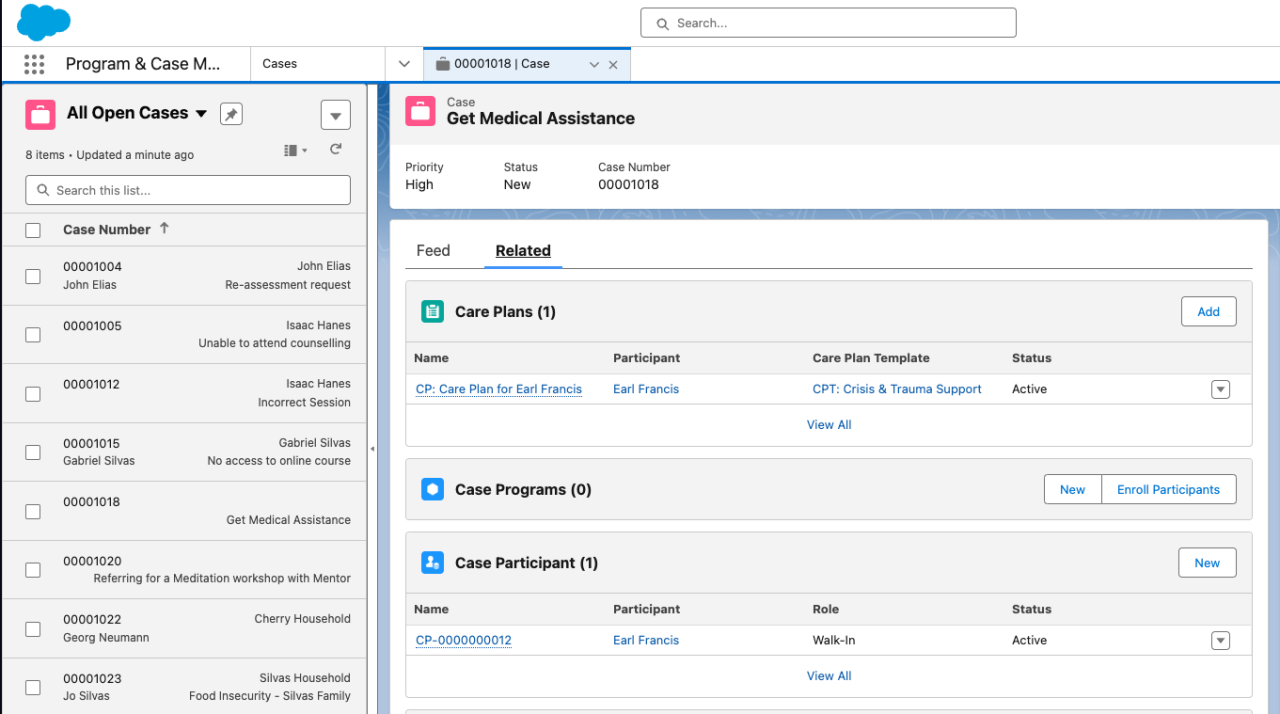Click New in Case Participant
This screenshot has height=714, width=1280.
click(x=1207, y=563)
